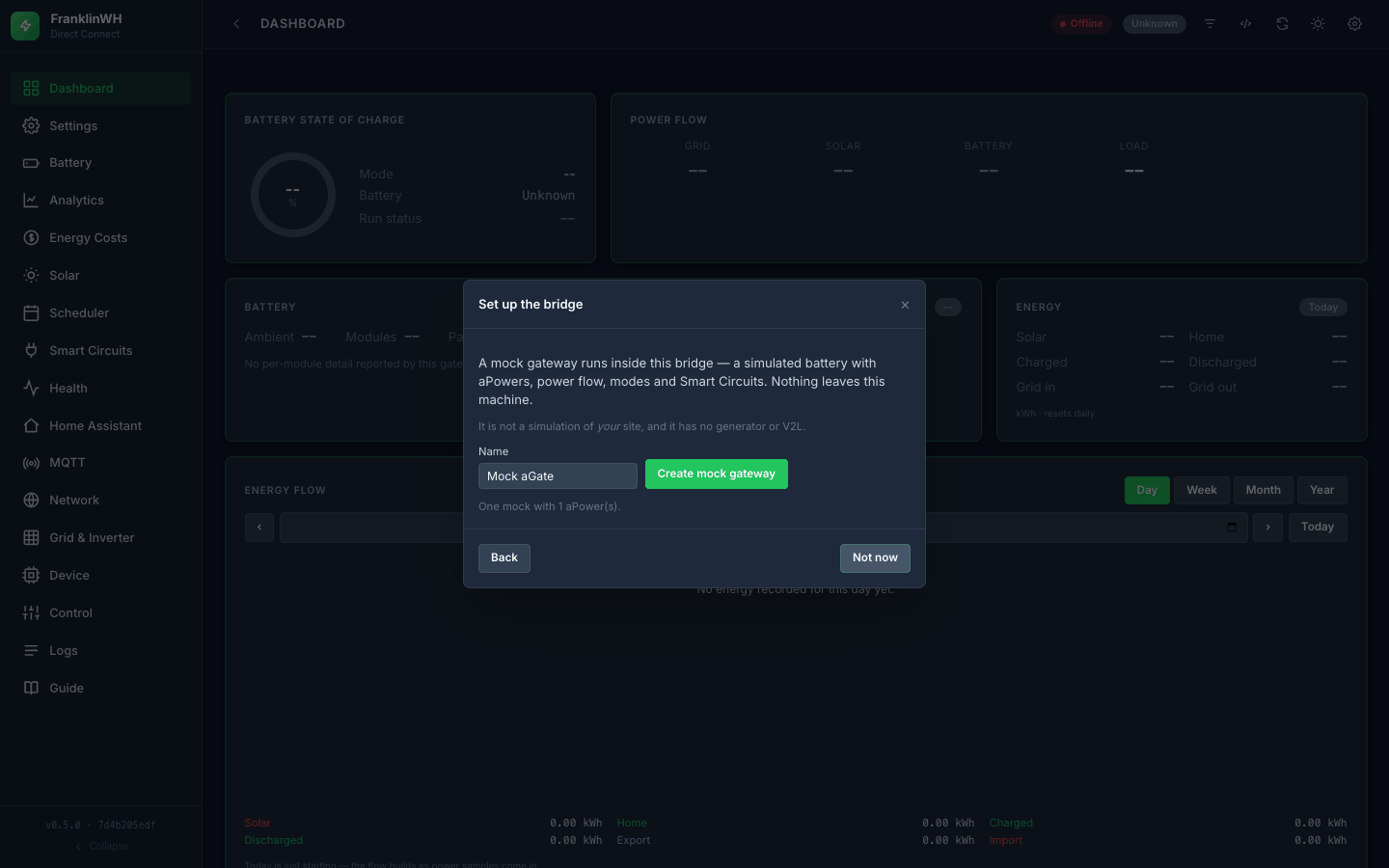This screenshot has width=1389, height=868.
Task: Click the back chevron beside Dashboard title
Action: click(236, 24)
